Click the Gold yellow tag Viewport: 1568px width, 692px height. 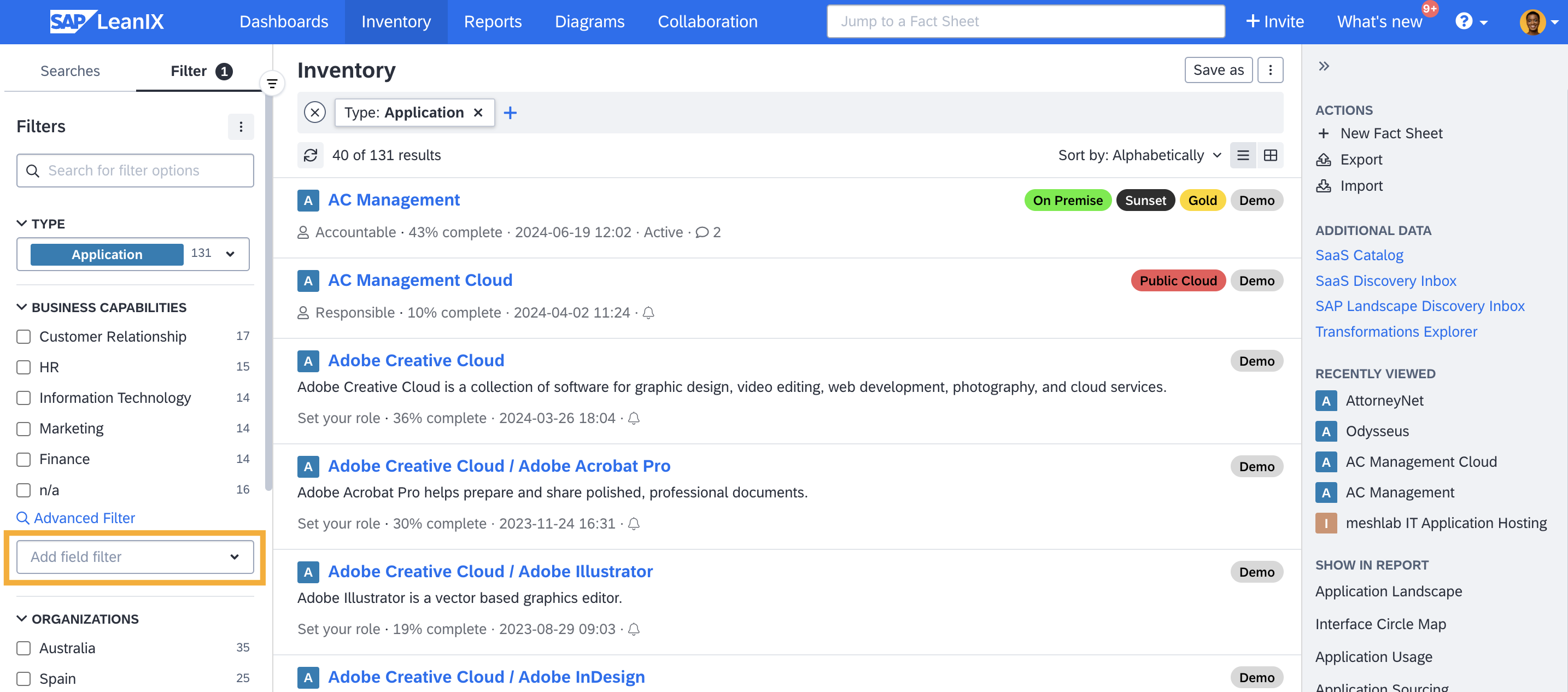coord(1202,200)
